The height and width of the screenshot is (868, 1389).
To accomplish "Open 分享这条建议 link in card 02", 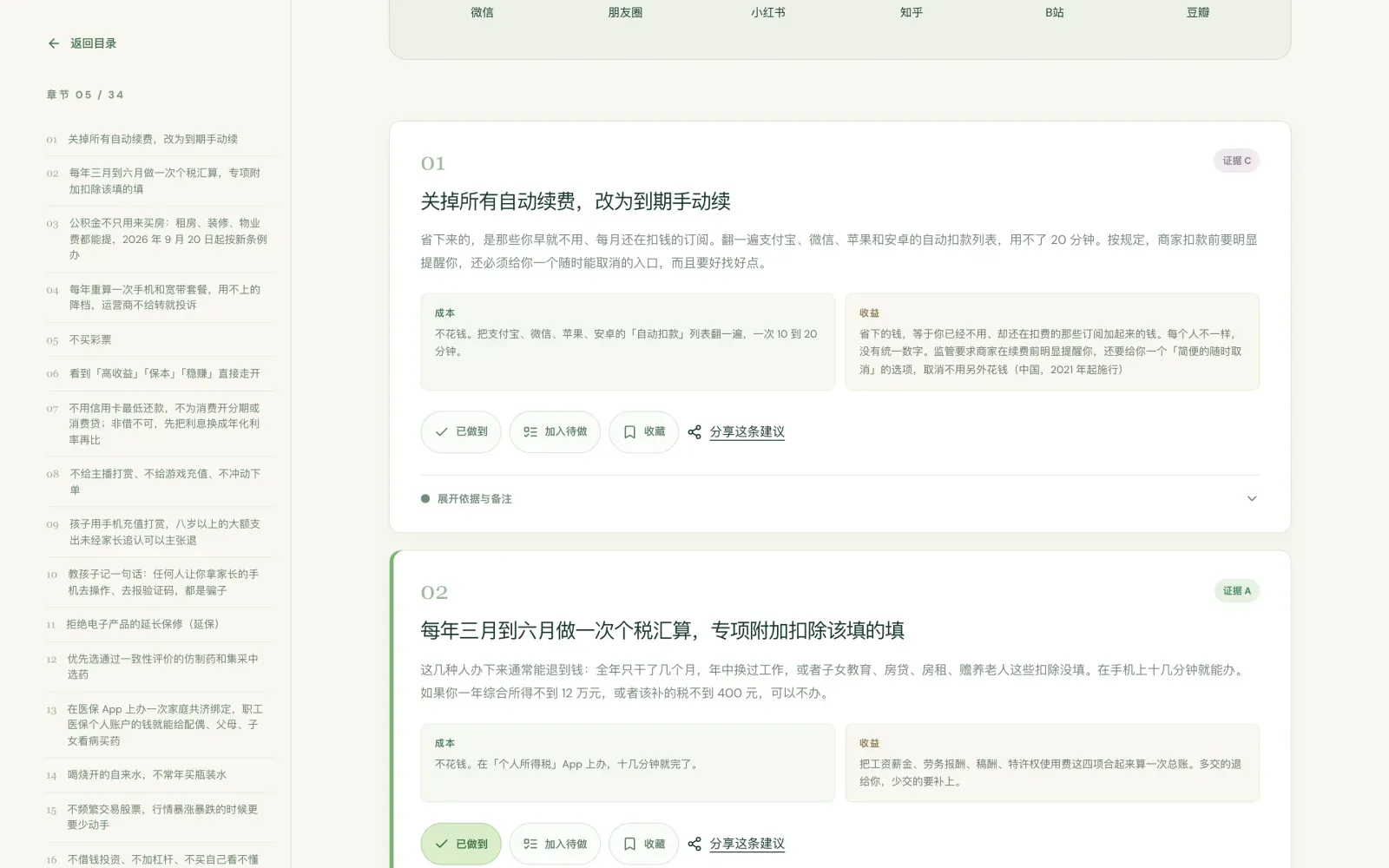I will (x=747, y=844).
